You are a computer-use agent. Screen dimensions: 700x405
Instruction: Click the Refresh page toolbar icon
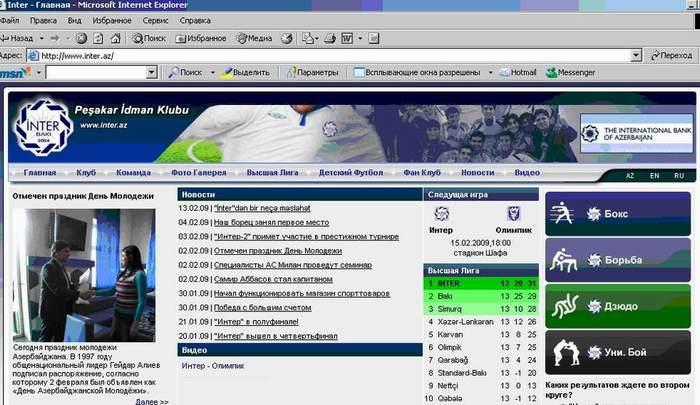coord(99,38)
